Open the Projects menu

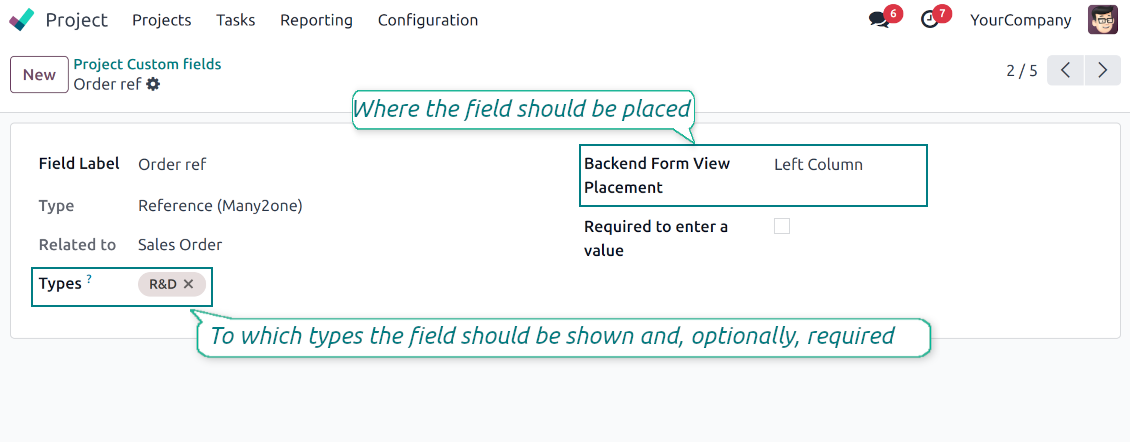tap(161, 20)
